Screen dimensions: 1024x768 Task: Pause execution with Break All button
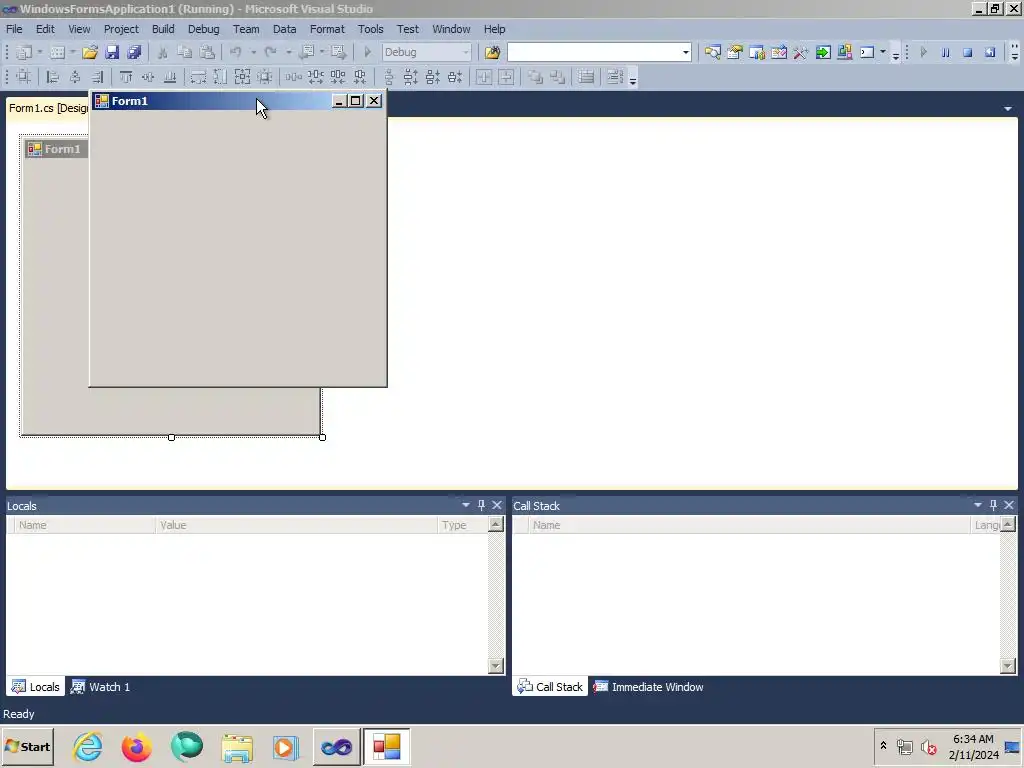(x=946, y=52)
